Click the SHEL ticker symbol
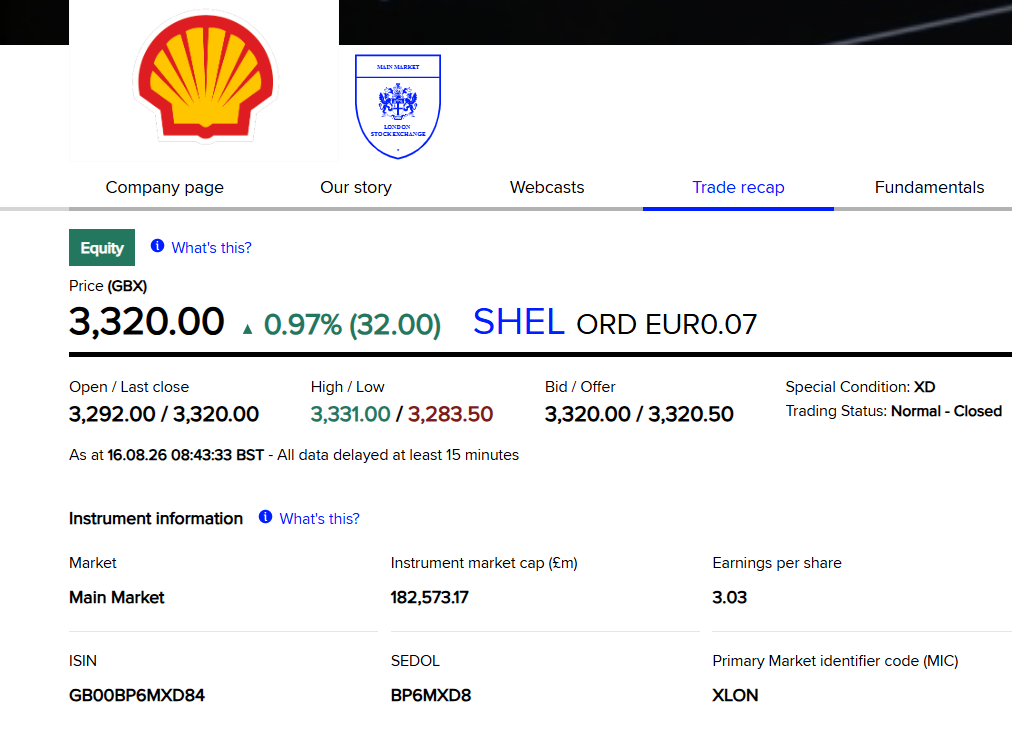This screenshot has width=1012, height=729. pos(519,321)
